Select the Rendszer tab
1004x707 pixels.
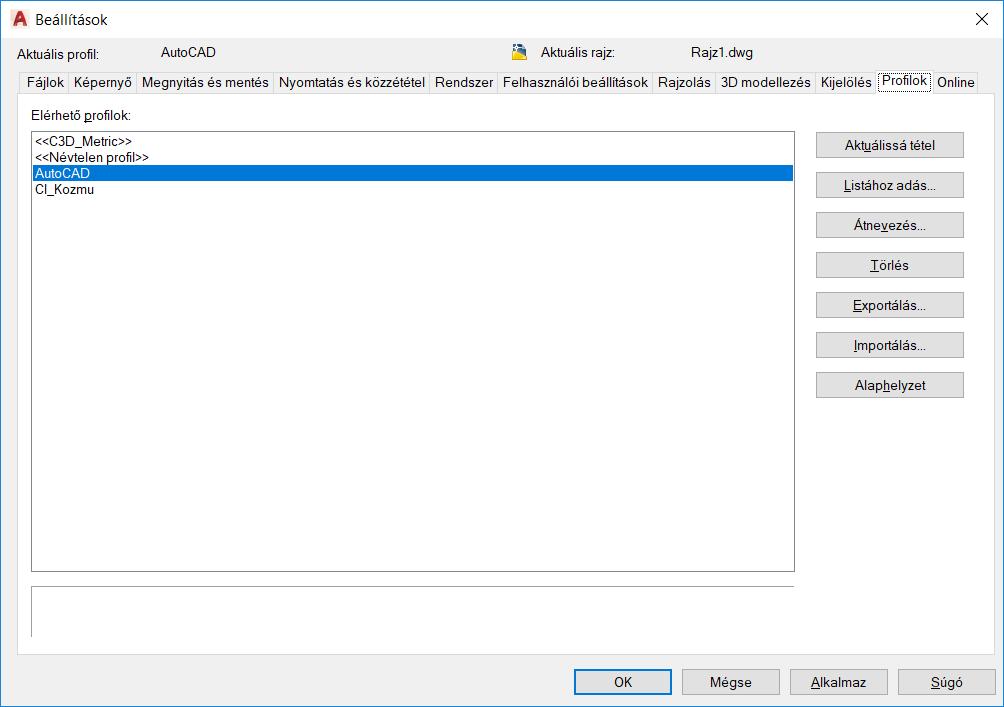tap(464, 83)
